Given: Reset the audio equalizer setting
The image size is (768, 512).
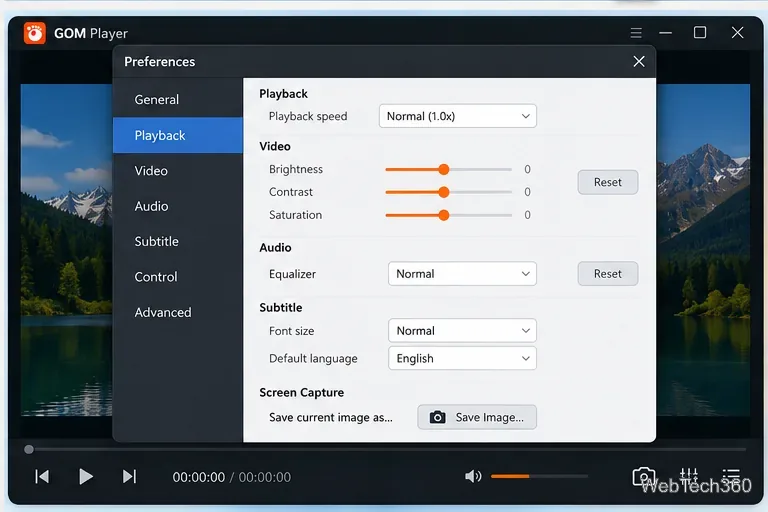Looking at the screenshot, I should tap(608, 273).
